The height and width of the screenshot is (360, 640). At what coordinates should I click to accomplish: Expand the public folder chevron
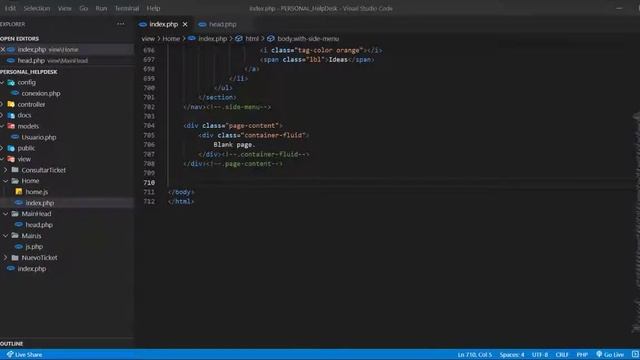2,149
